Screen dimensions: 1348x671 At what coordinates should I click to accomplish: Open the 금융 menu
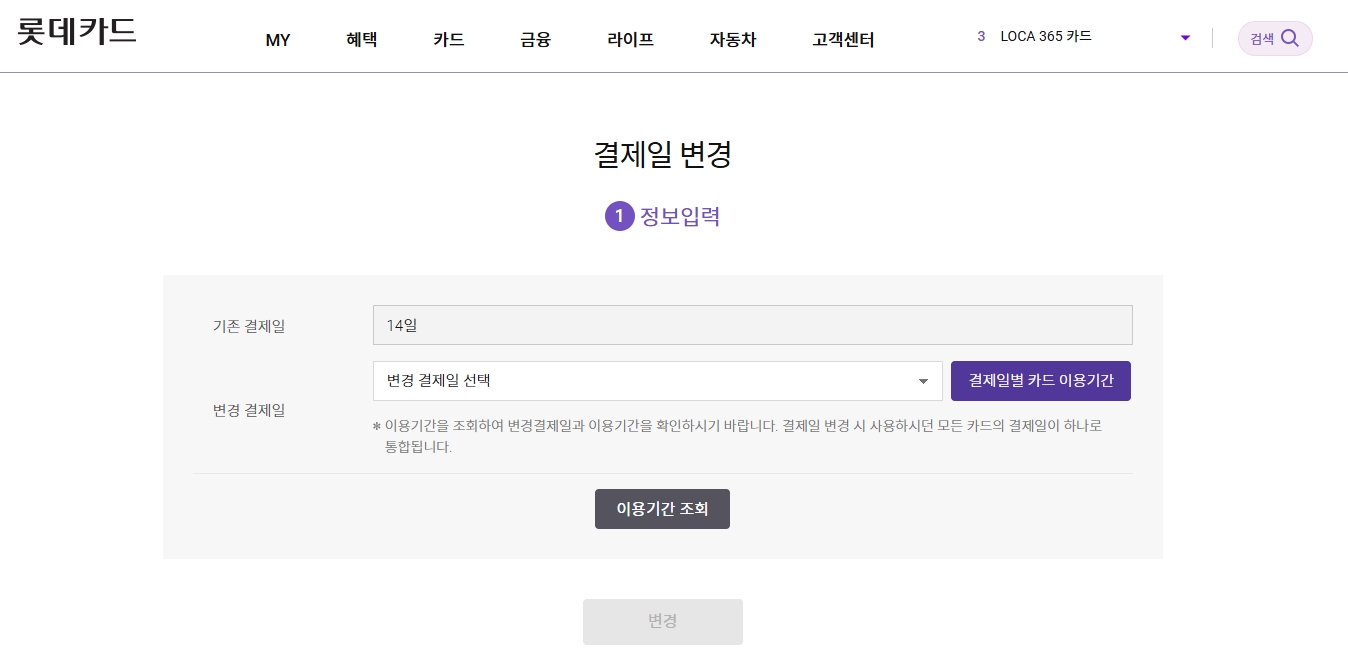(536, 40)
